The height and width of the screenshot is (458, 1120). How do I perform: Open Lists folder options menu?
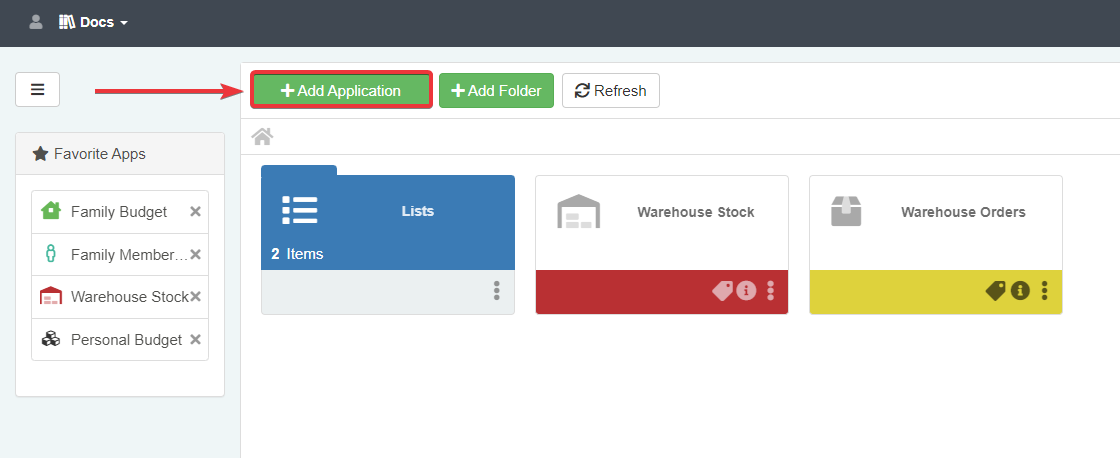[x=496, y=291]
